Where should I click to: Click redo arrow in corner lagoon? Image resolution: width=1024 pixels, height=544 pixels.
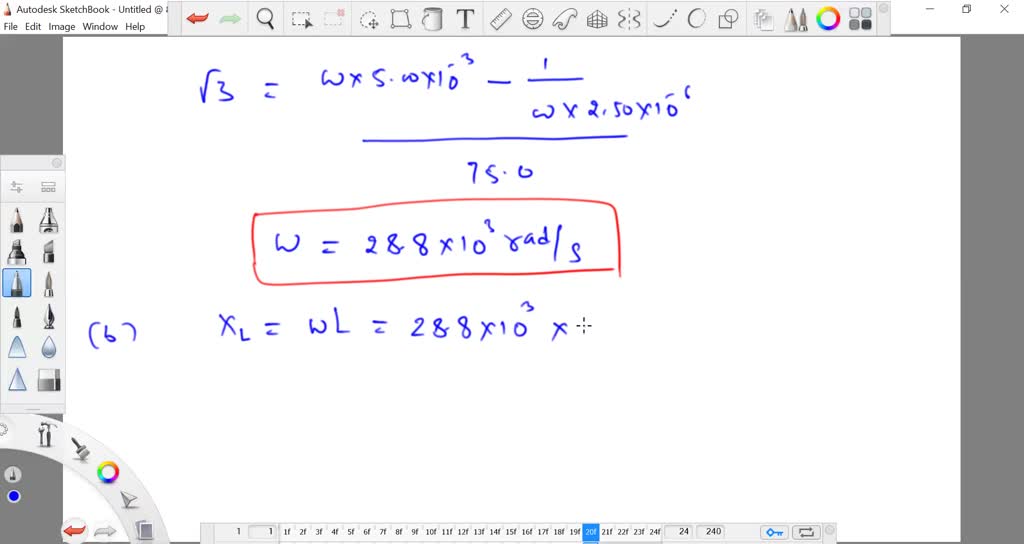click(x=105, y=531)
